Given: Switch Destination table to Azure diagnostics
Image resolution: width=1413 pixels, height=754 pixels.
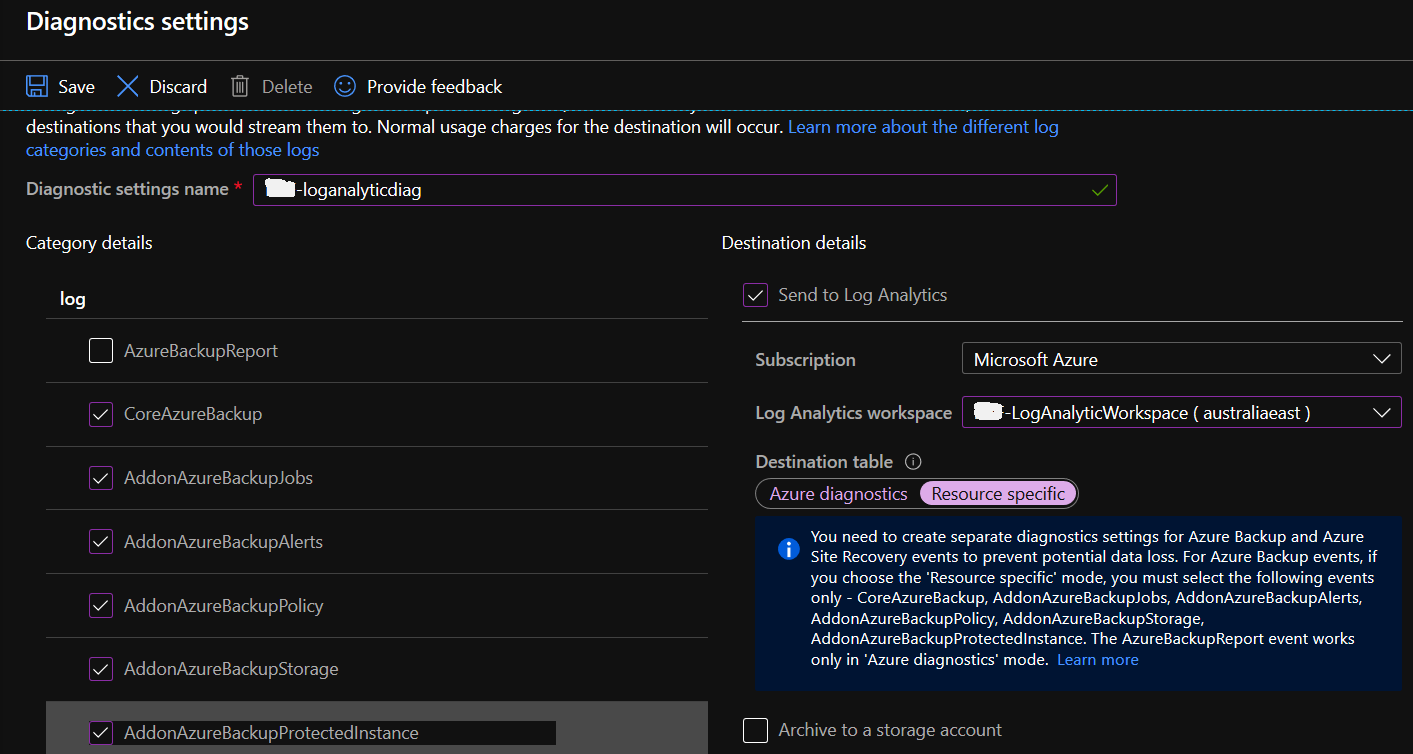Looking at the screenshot, I should pyautogui.click(x=838, y=493).
